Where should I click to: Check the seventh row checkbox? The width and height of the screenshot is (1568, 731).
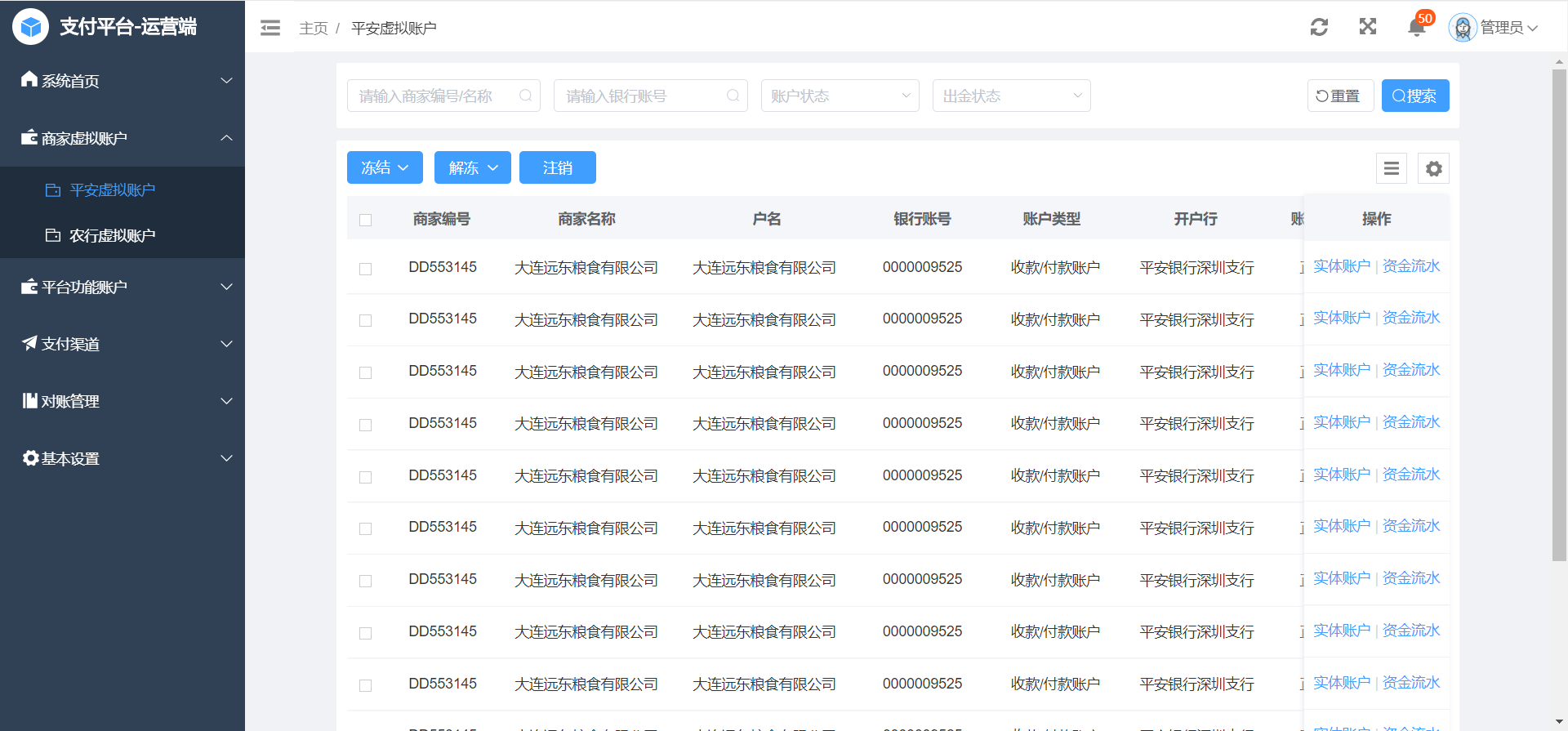coord(365,581)
